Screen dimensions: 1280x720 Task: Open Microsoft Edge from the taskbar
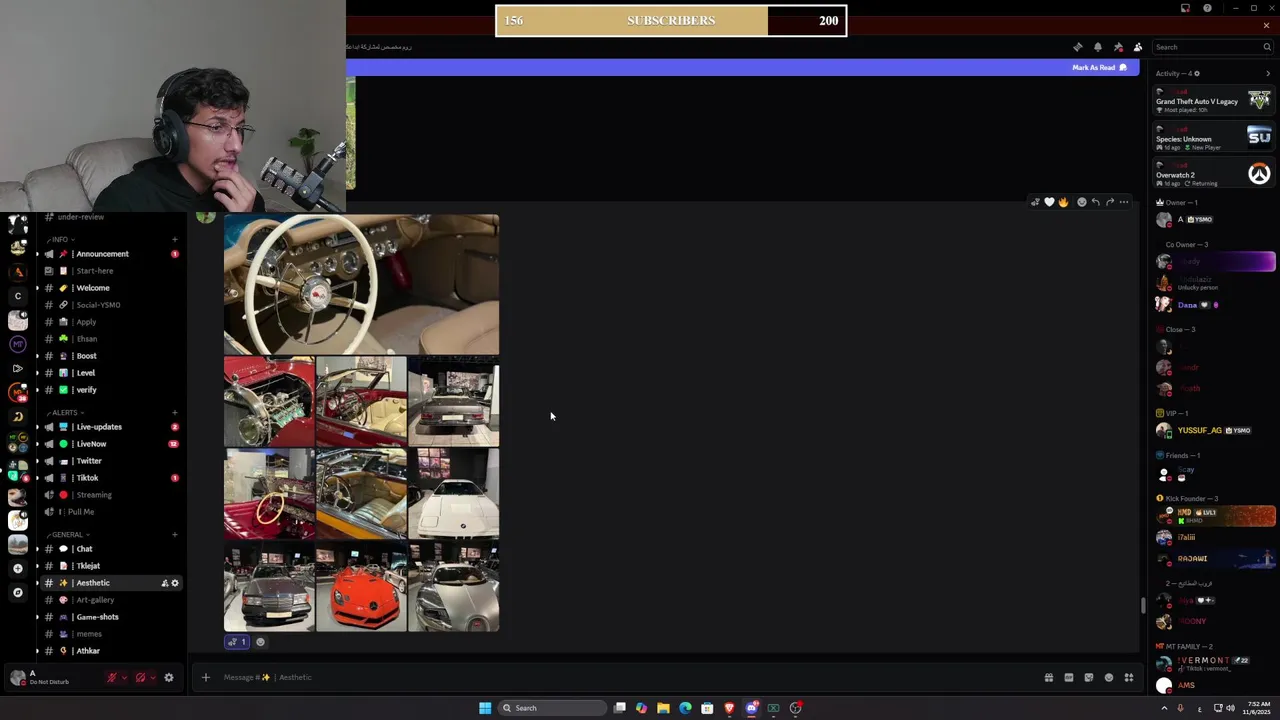[x=685, y=708]
